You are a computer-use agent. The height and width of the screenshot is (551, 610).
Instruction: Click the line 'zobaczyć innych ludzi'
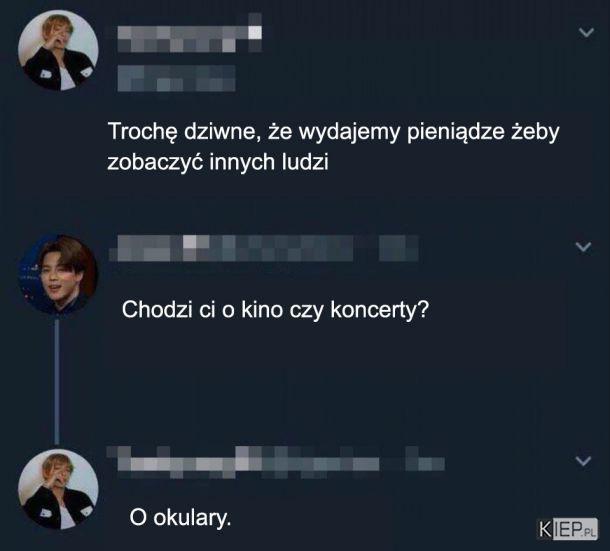(x=218, y=161)
